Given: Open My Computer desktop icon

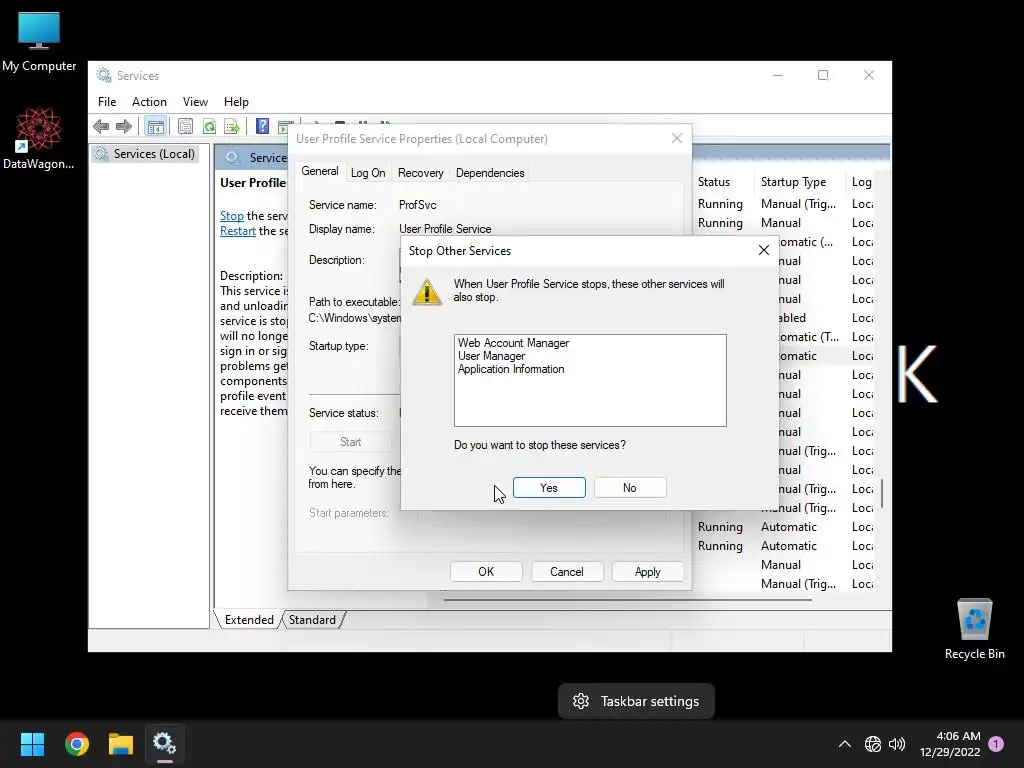Looking at the screenshot, I should coord(39,41).
